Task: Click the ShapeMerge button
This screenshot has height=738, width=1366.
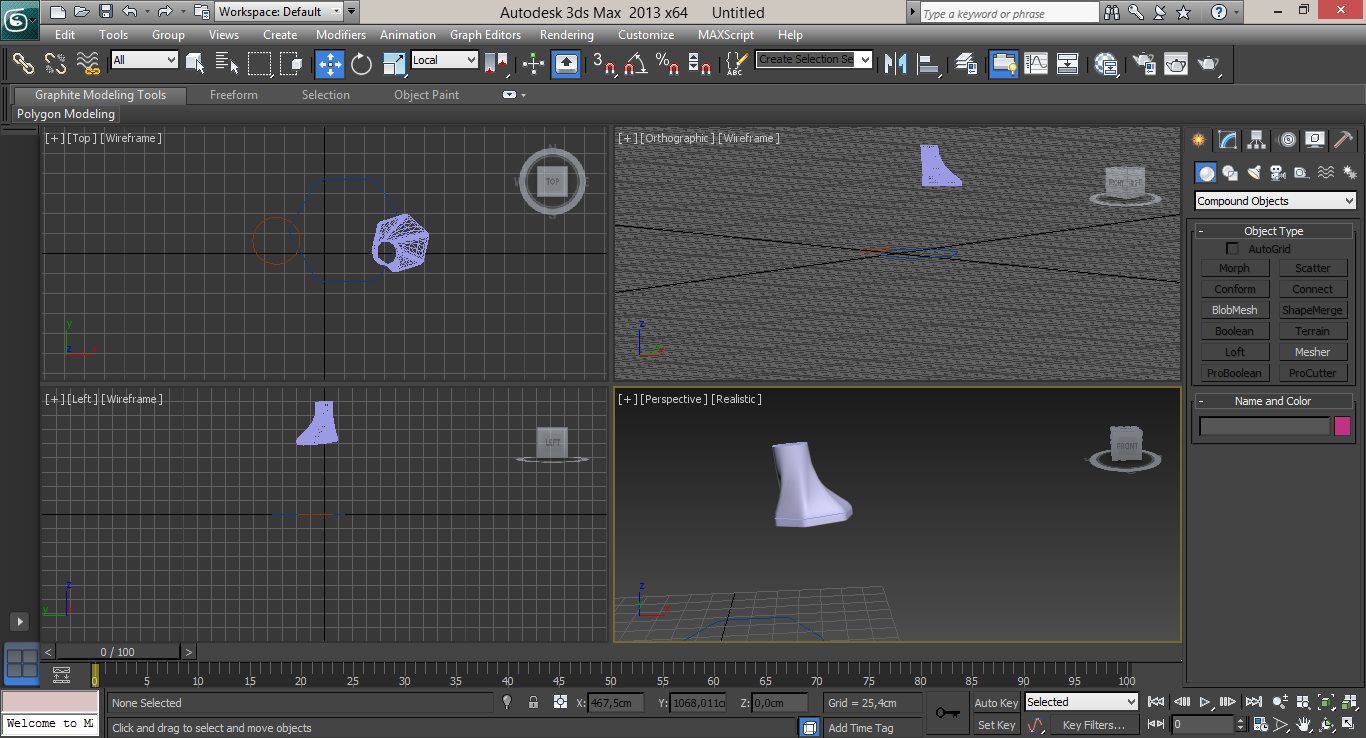Action: 1312,310
